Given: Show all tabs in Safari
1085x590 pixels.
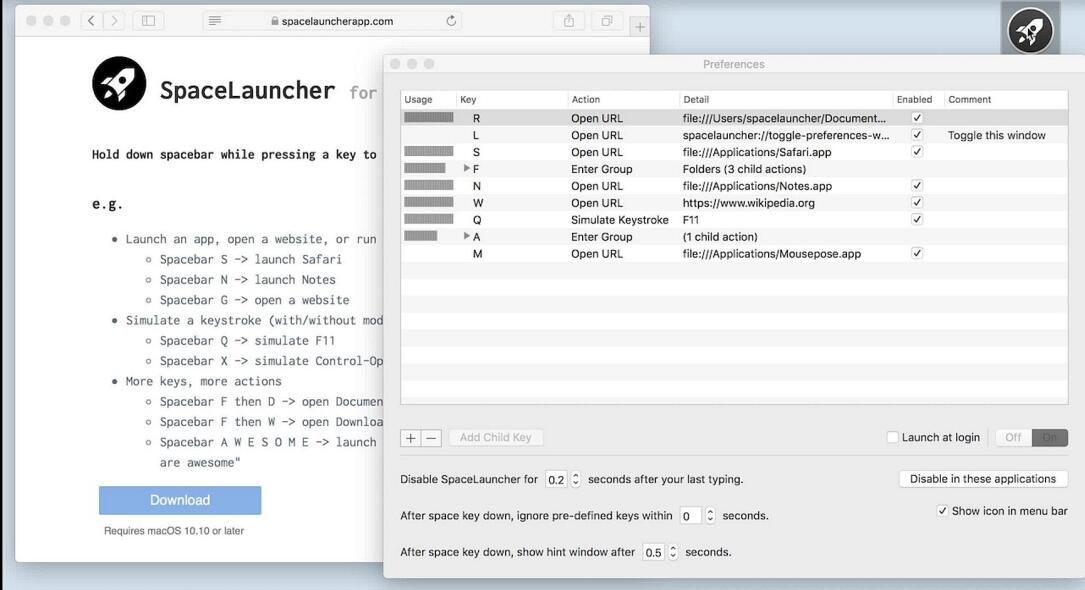Looking at the screenshot, I should 606,20.
